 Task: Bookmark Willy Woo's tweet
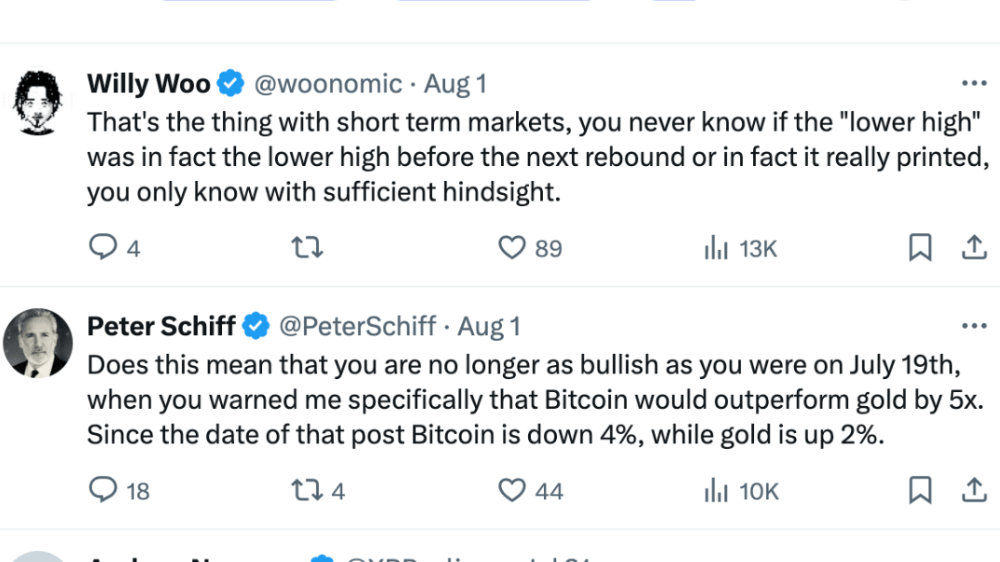(x=920, y=248)
